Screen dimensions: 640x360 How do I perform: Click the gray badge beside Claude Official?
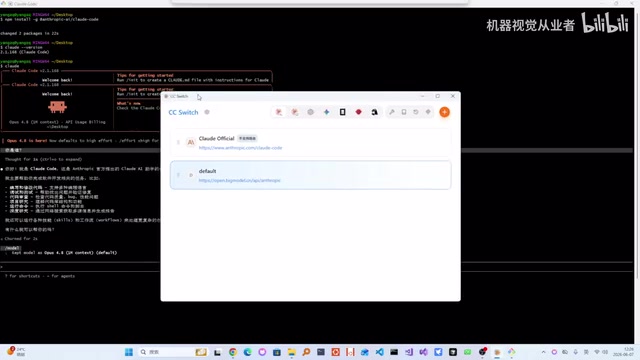coord(247,138)
